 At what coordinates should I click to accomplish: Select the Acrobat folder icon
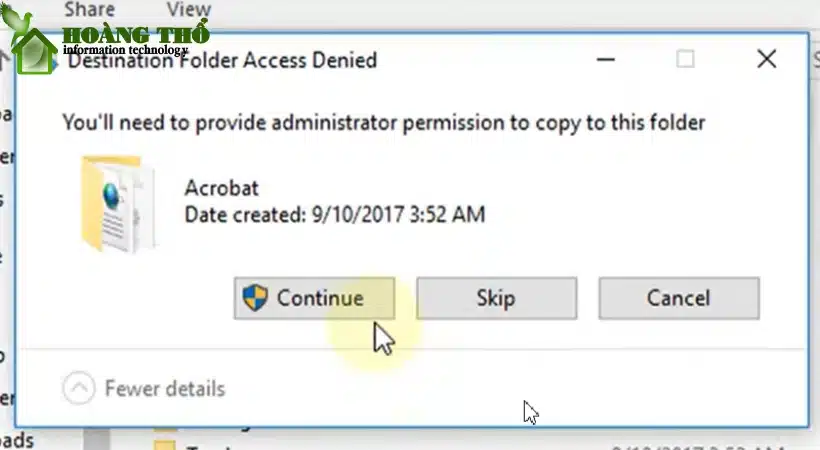pos(118,204)
